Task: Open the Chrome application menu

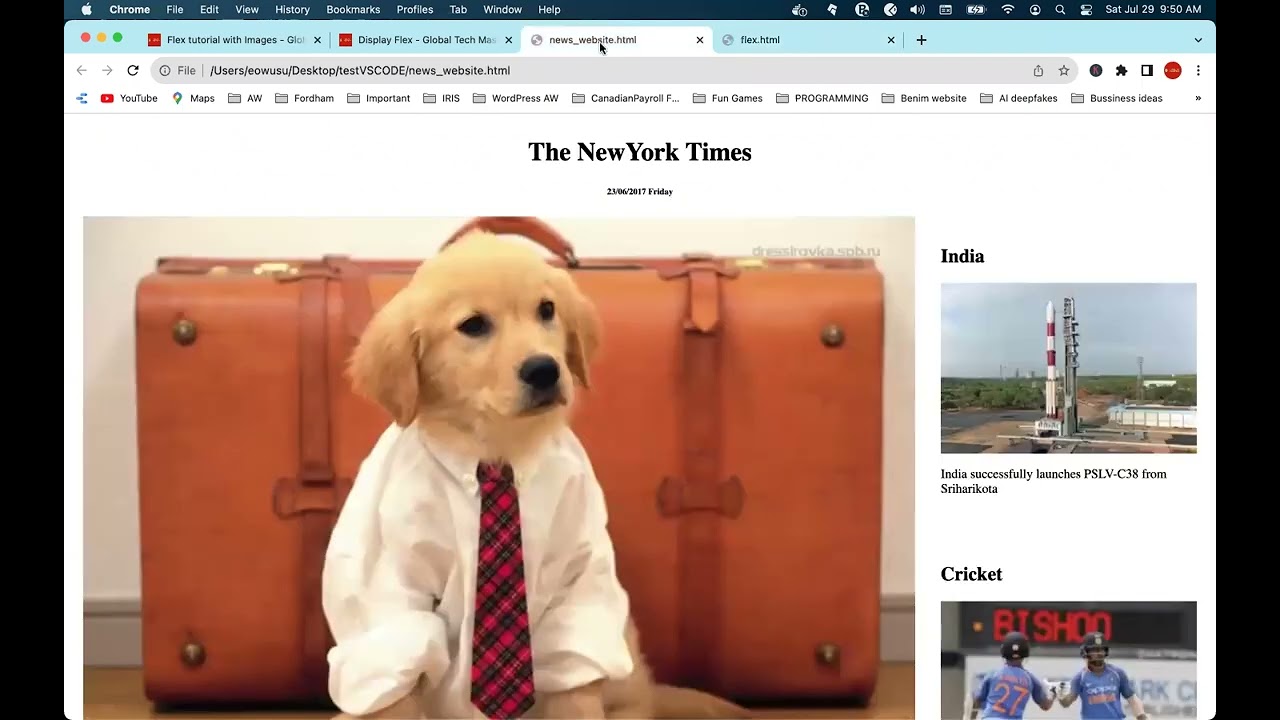Action: click(130, 10)
